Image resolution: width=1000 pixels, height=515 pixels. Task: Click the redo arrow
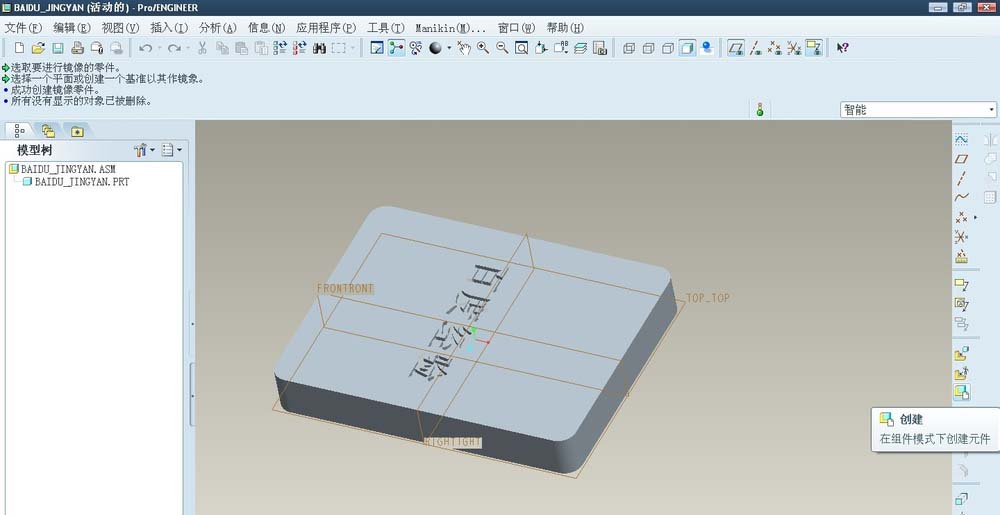coord(174,48)
